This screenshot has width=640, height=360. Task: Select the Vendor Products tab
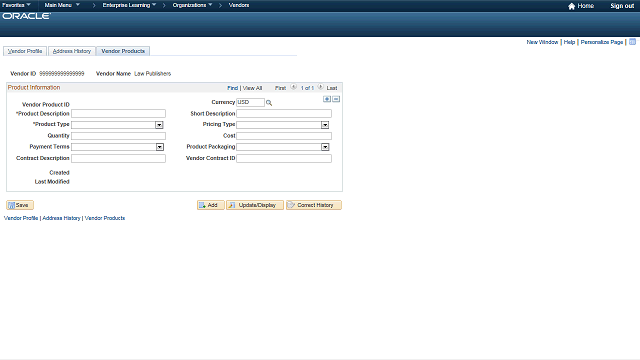pos(123,51)
